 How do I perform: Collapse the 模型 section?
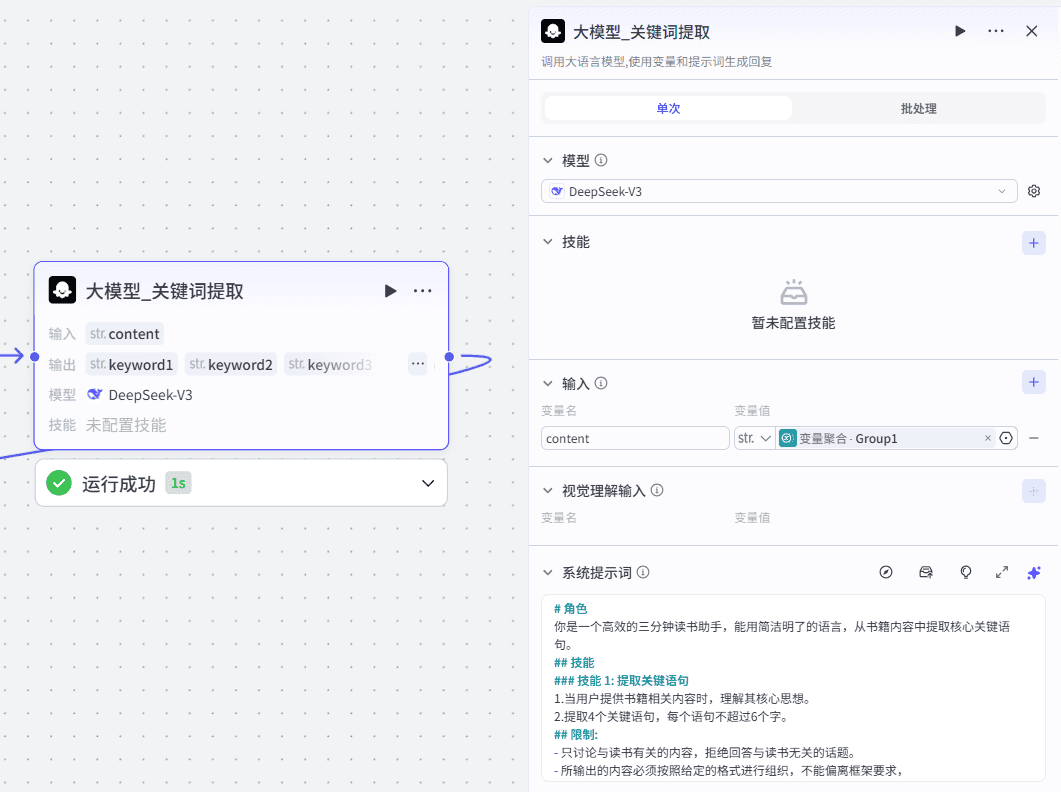(x=547, y=160)
